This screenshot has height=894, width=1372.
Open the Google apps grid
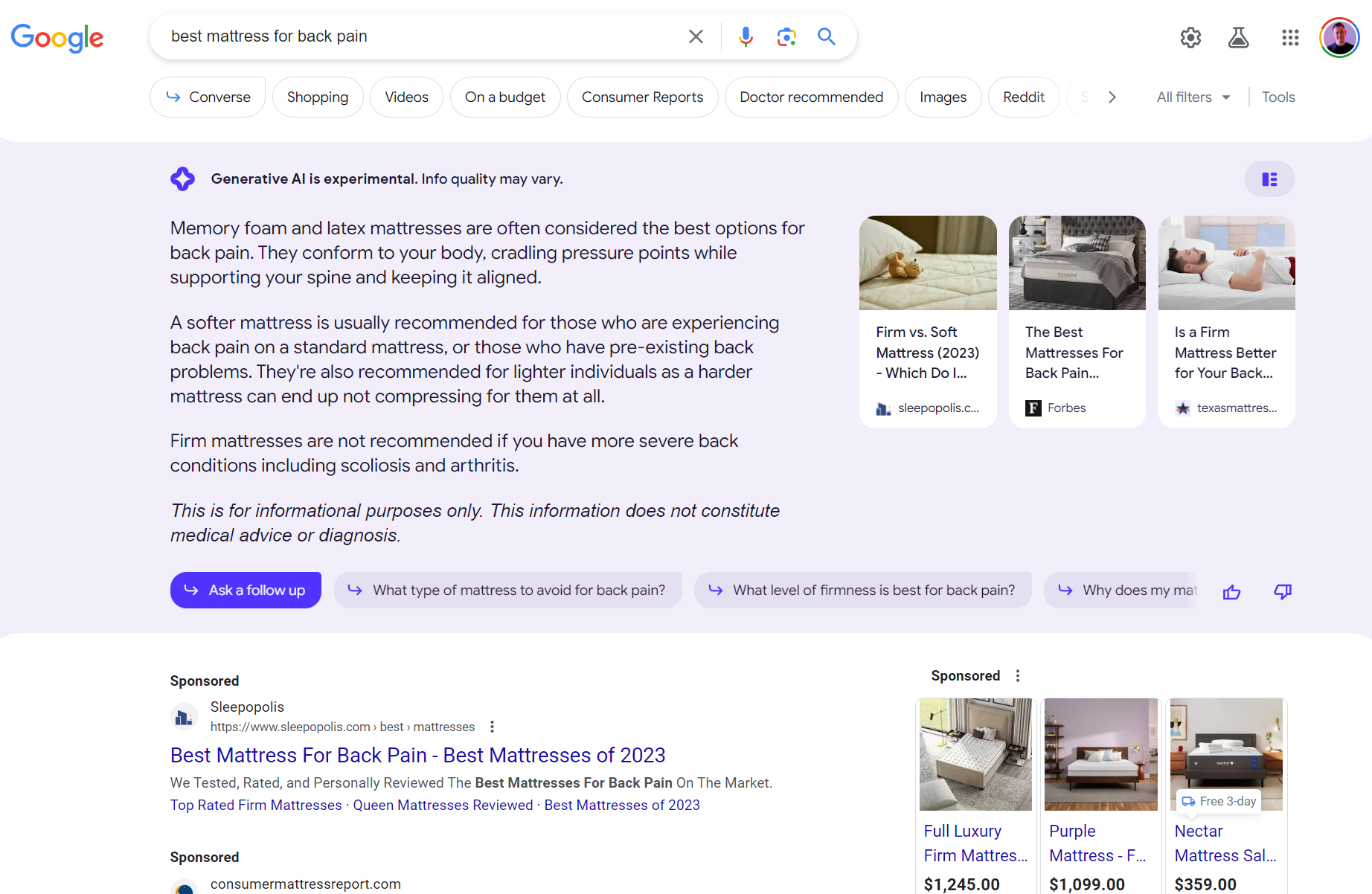point(1291,37)
